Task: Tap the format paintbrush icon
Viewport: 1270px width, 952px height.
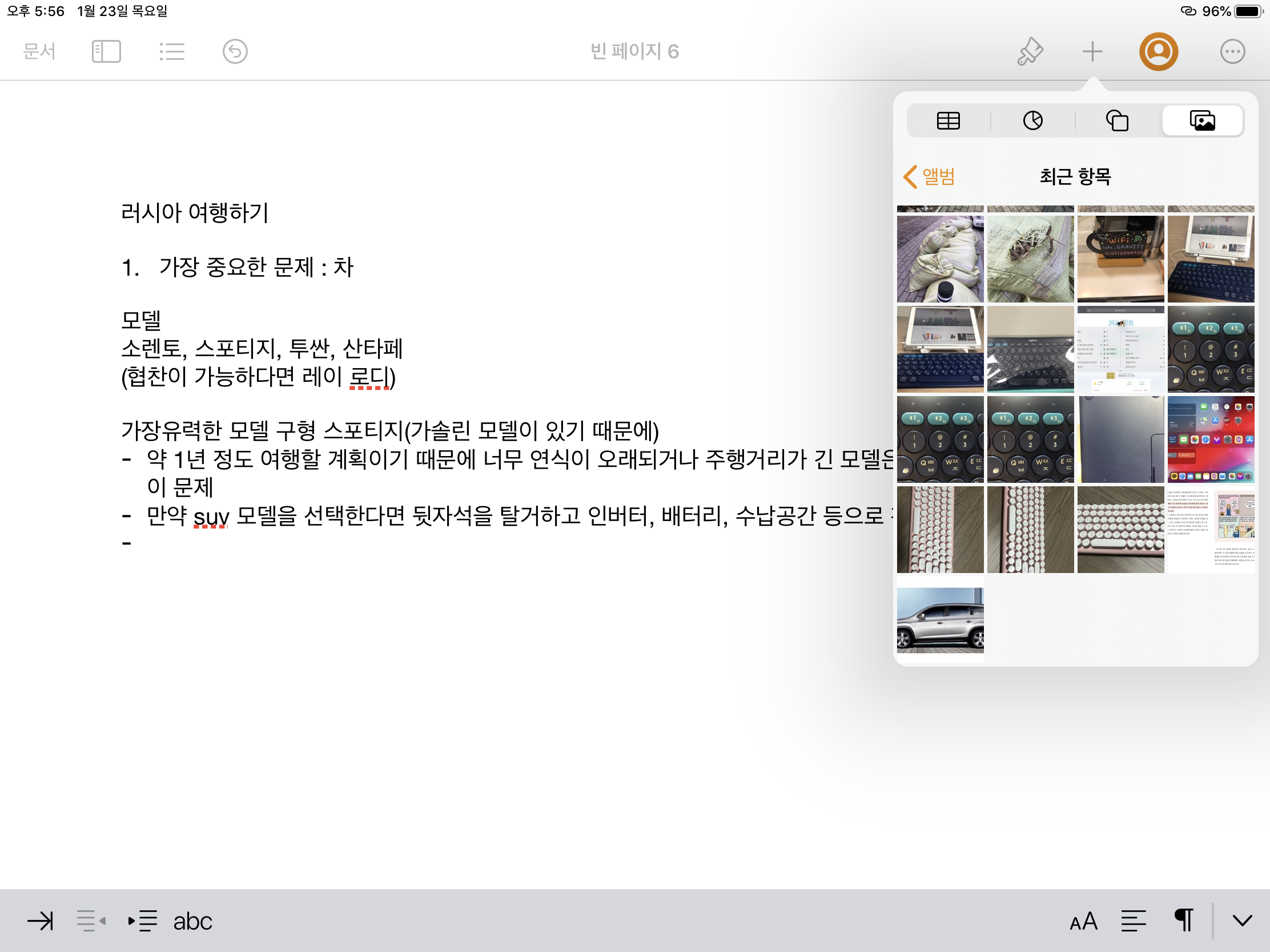Action: [1030, 51]
